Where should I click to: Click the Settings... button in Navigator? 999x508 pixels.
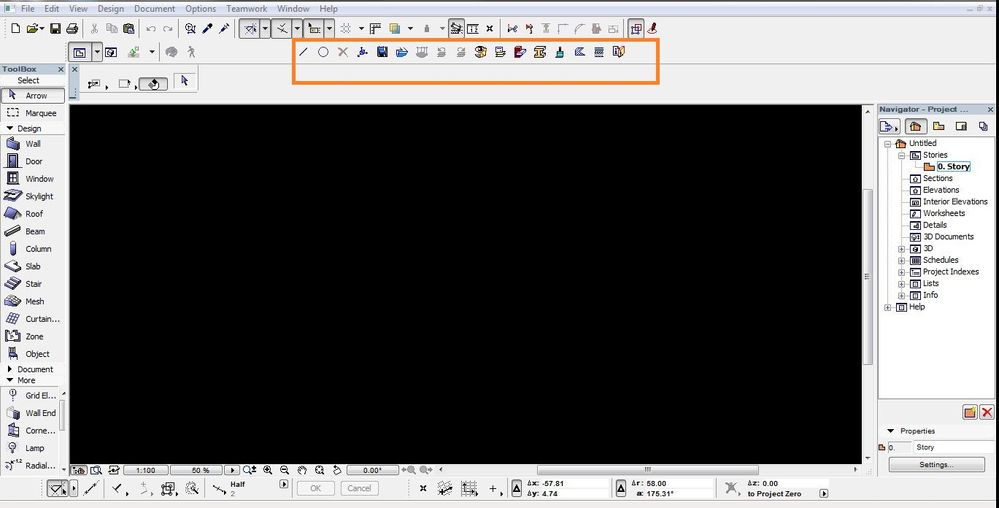[x=936, y=465]
